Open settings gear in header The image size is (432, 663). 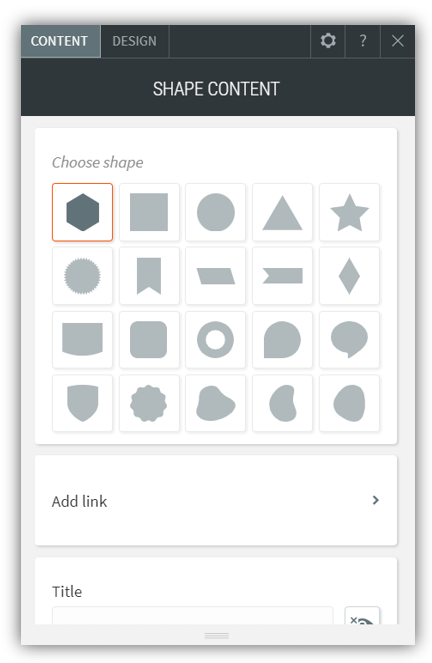328,41
